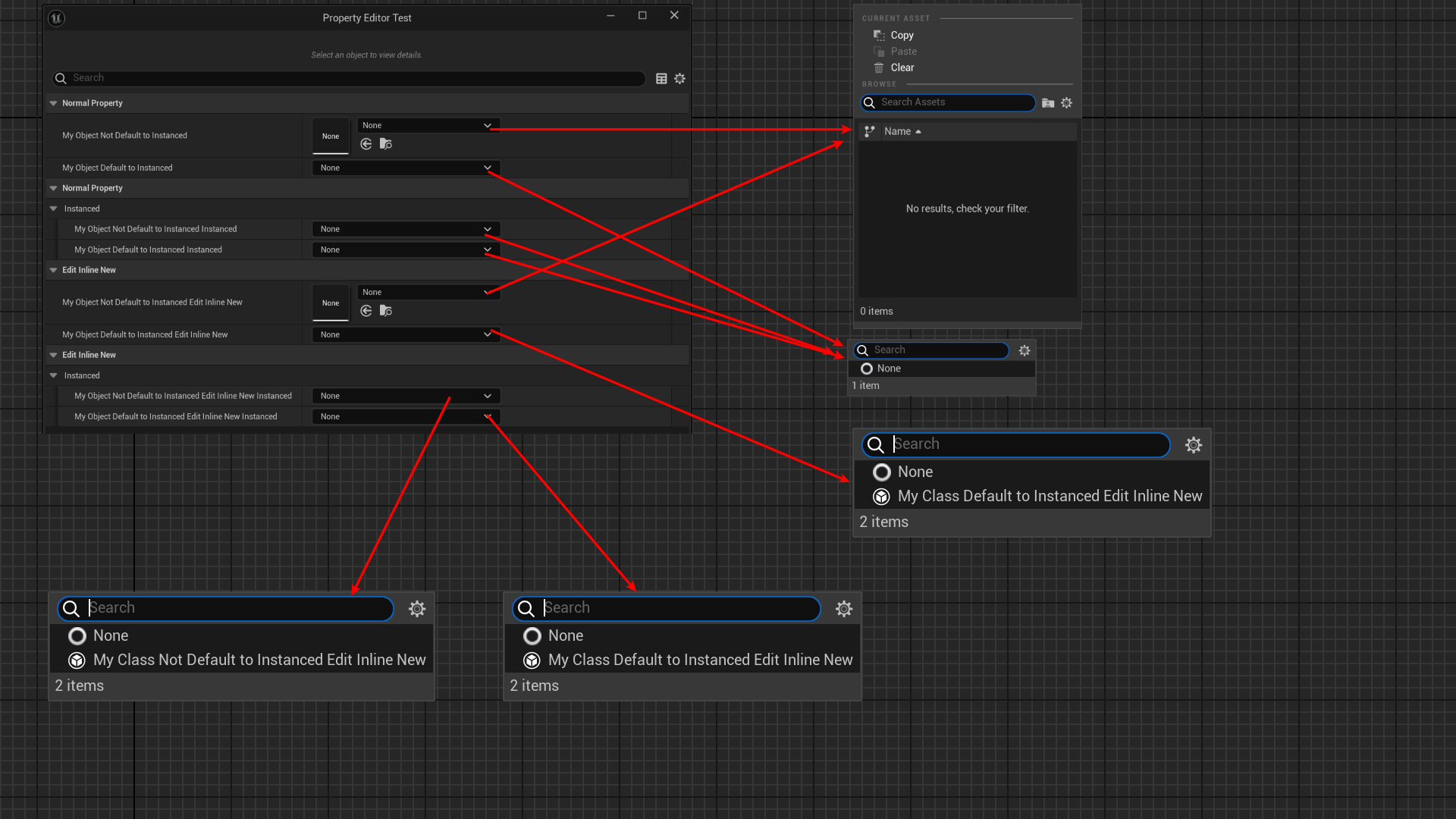The height and width of the screenshot is (819, 1456).
Task: Open dropdown for My Object Default to Instanced
Action: pos(406,168)
